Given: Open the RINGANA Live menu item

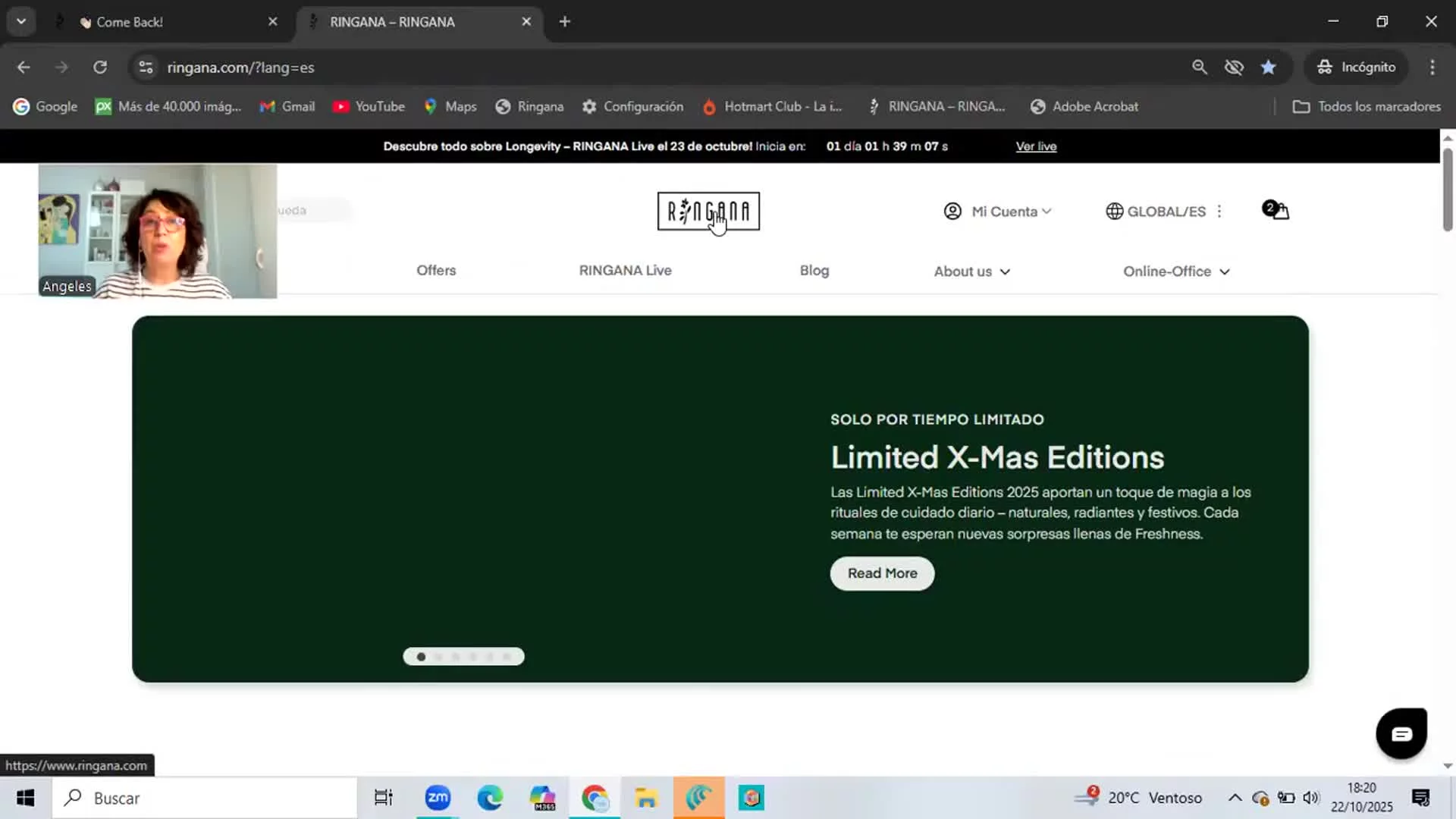Looking at the screenshot, I should tap(625, 271).
